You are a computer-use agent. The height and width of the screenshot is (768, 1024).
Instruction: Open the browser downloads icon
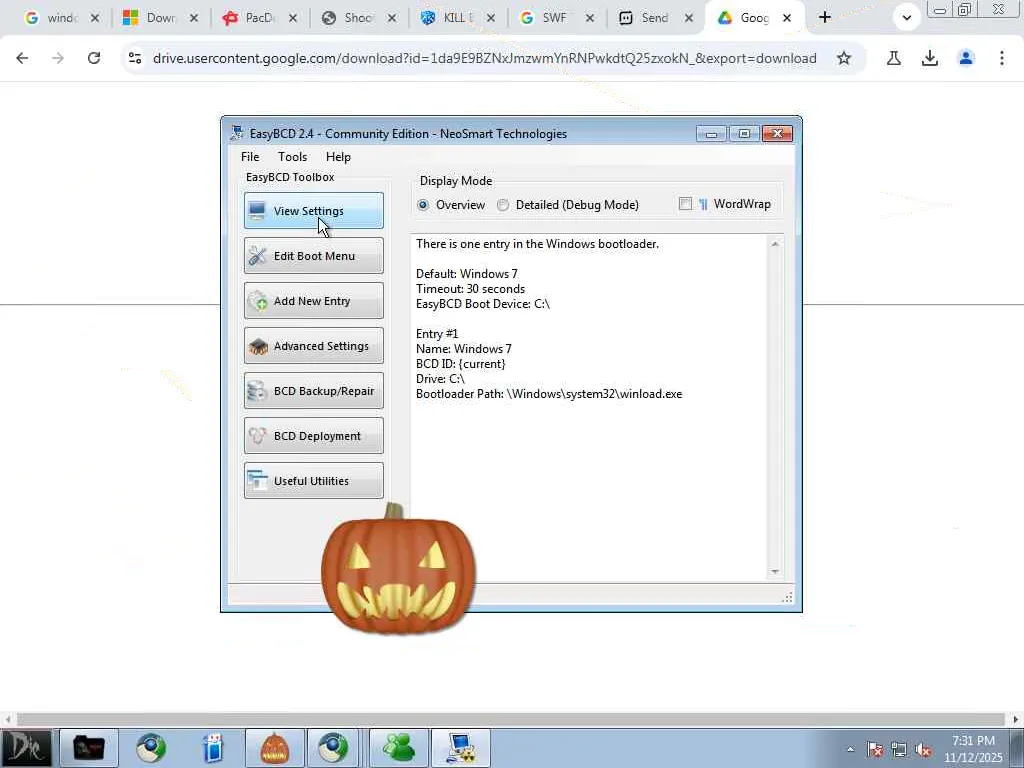[930, 58]
